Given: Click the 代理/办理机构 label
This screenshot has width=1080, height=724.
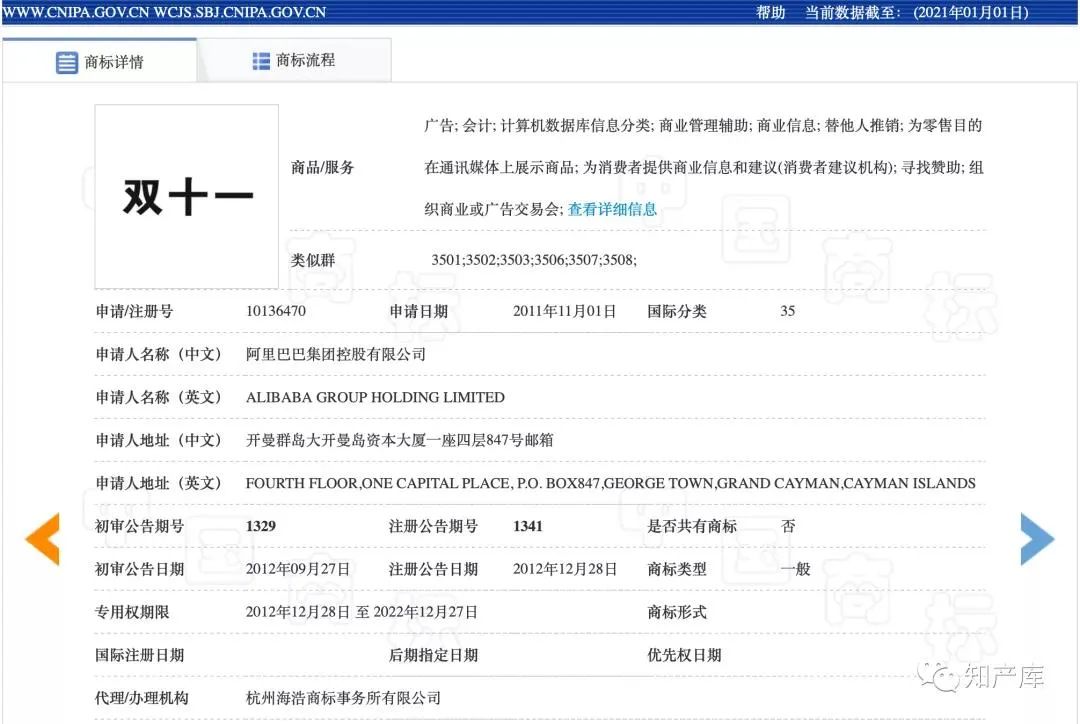Looking at the screenshot, I should 142,698.
